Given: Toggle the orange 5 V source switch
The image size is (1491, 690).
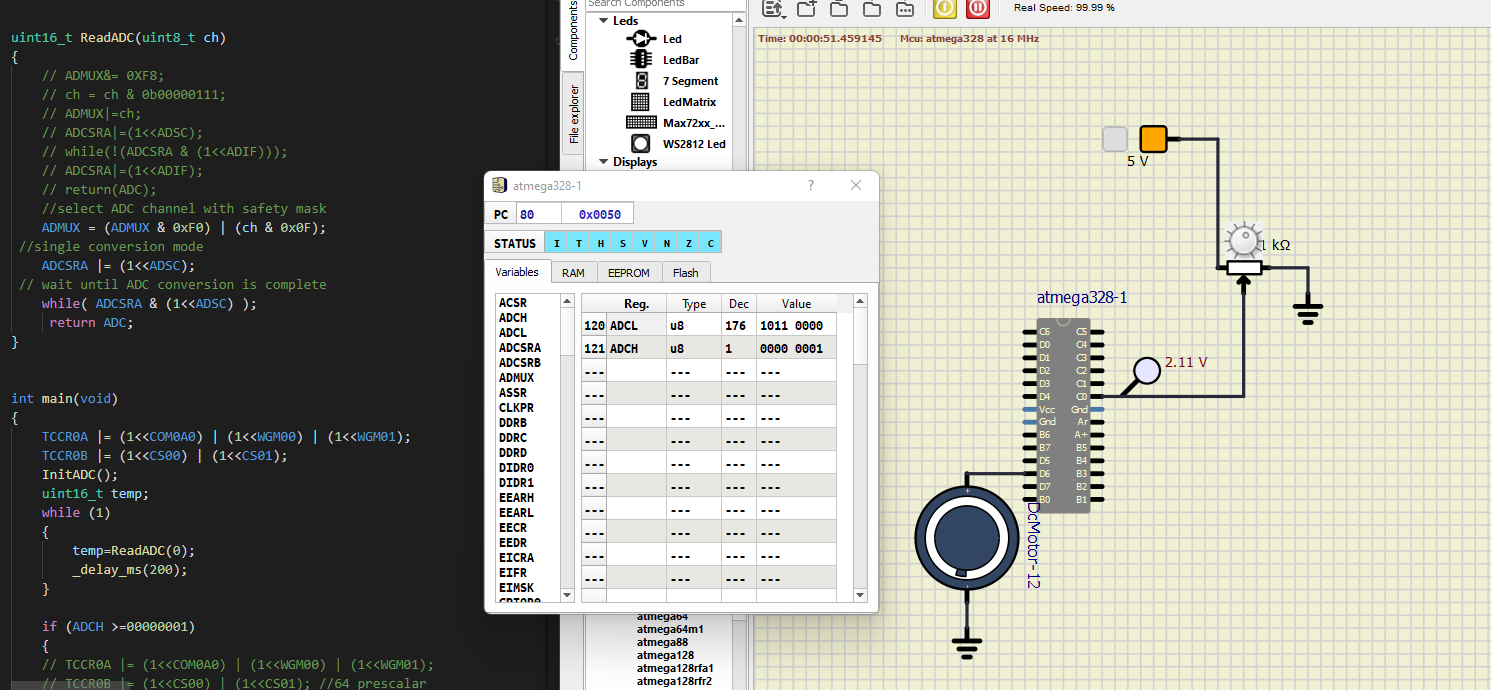Looking at the screenshot, I should [x=1153, y=139].
